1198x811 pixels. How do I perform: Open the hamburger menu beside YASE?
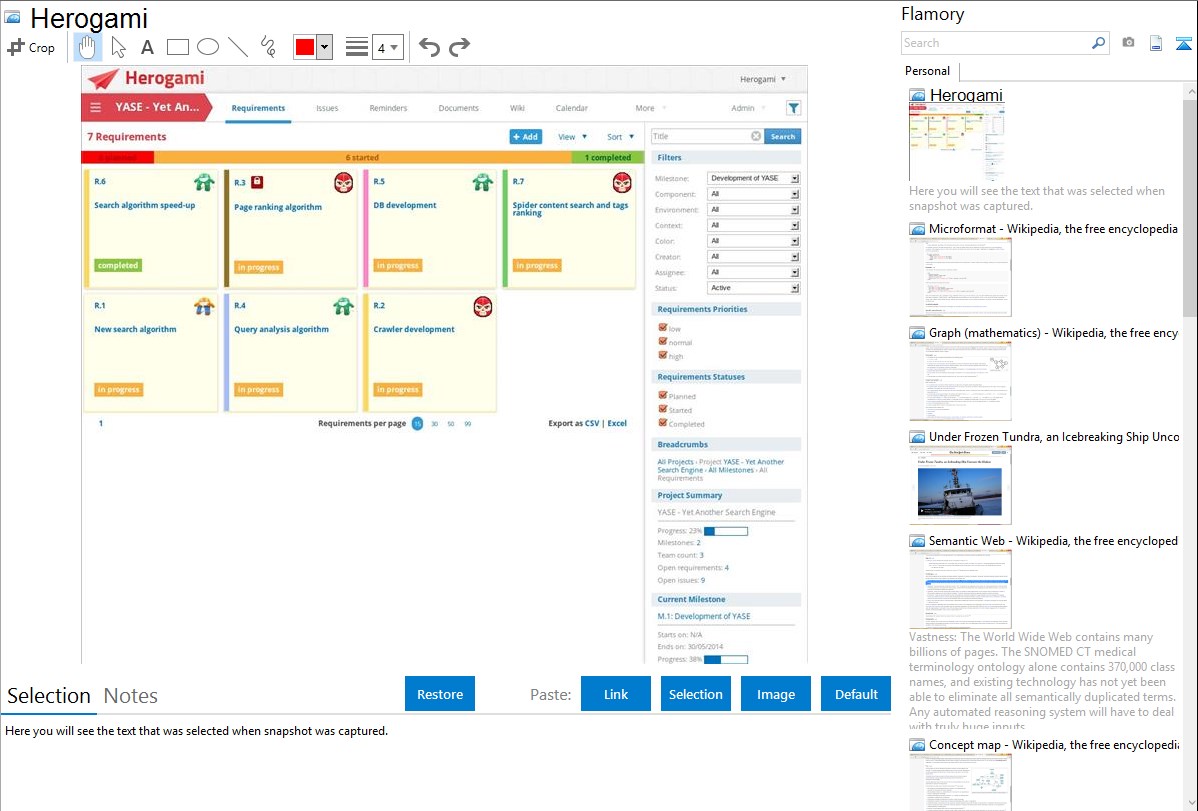[x=96, y=107]
